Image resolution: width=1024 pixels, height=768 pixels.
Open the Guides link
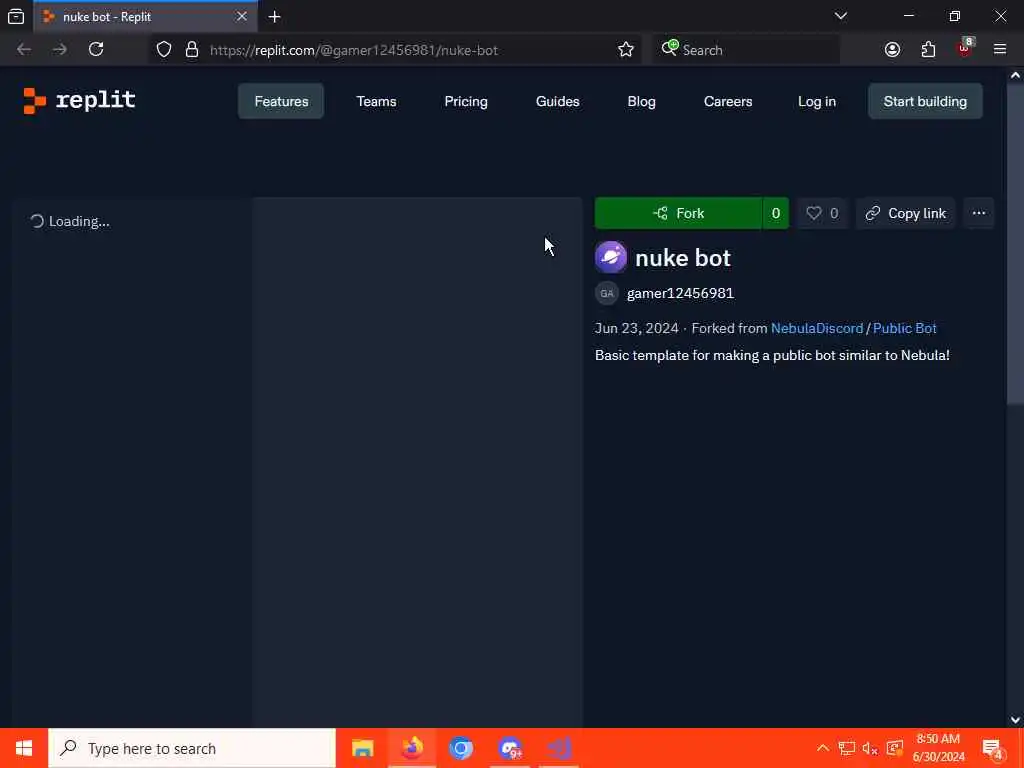pyautogui.click(x=557, y=101)
